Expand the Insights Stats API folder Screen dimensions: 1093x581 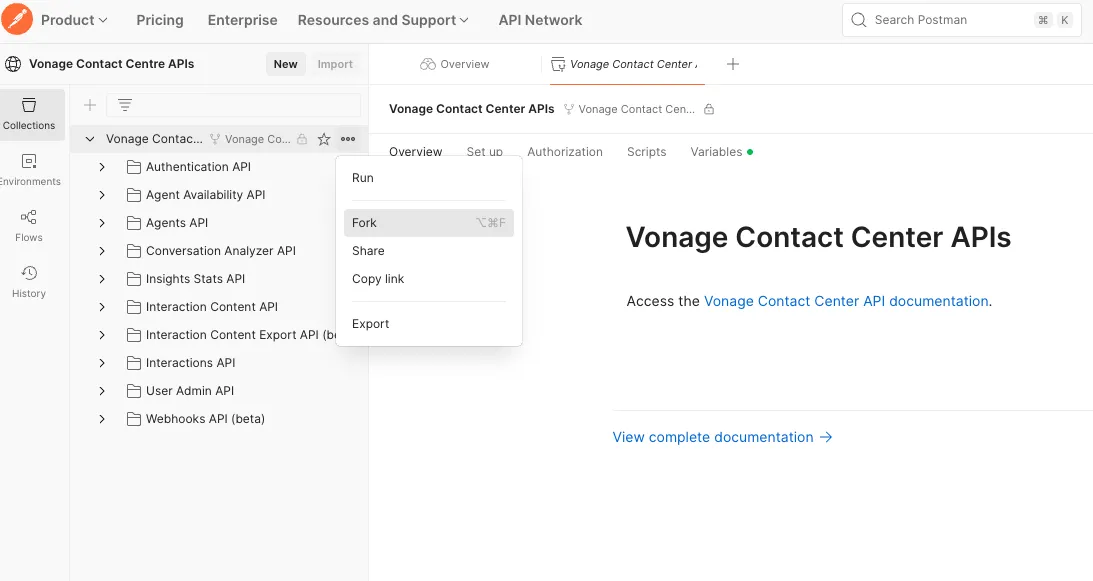102,279
